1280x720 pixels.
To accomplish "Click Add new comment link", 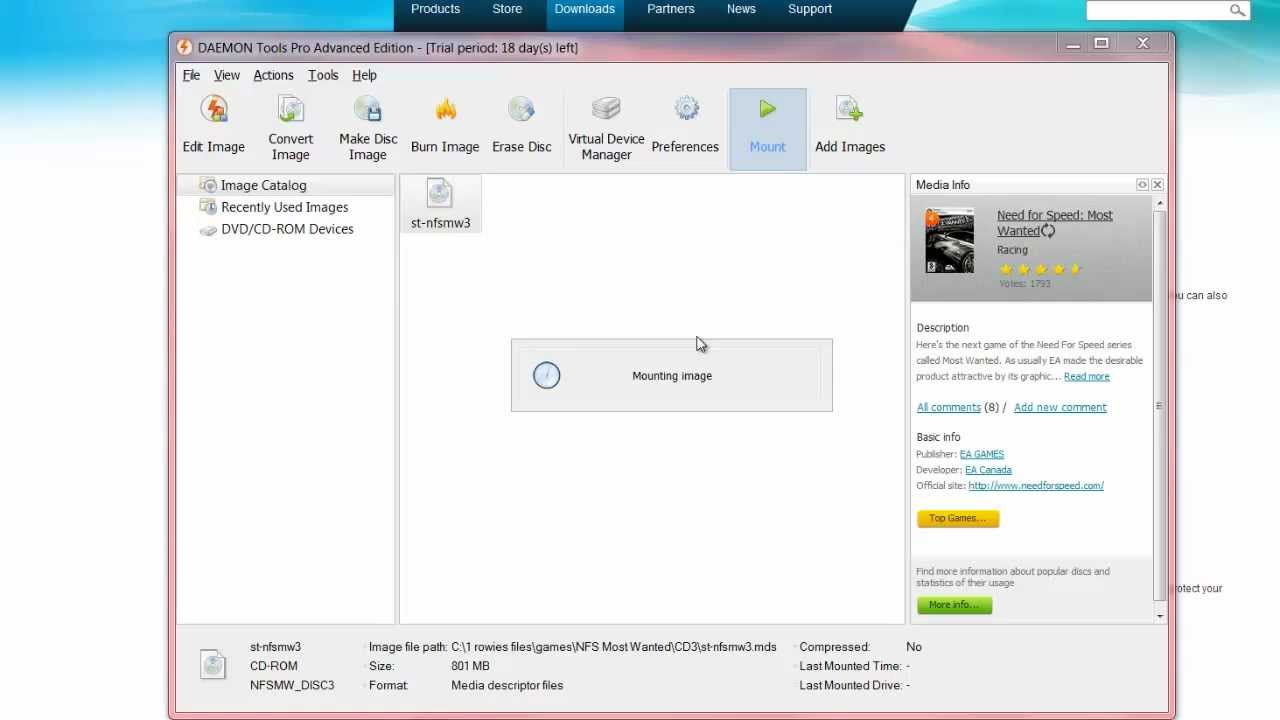I will pyautogui.click(x=1060, y=407).
